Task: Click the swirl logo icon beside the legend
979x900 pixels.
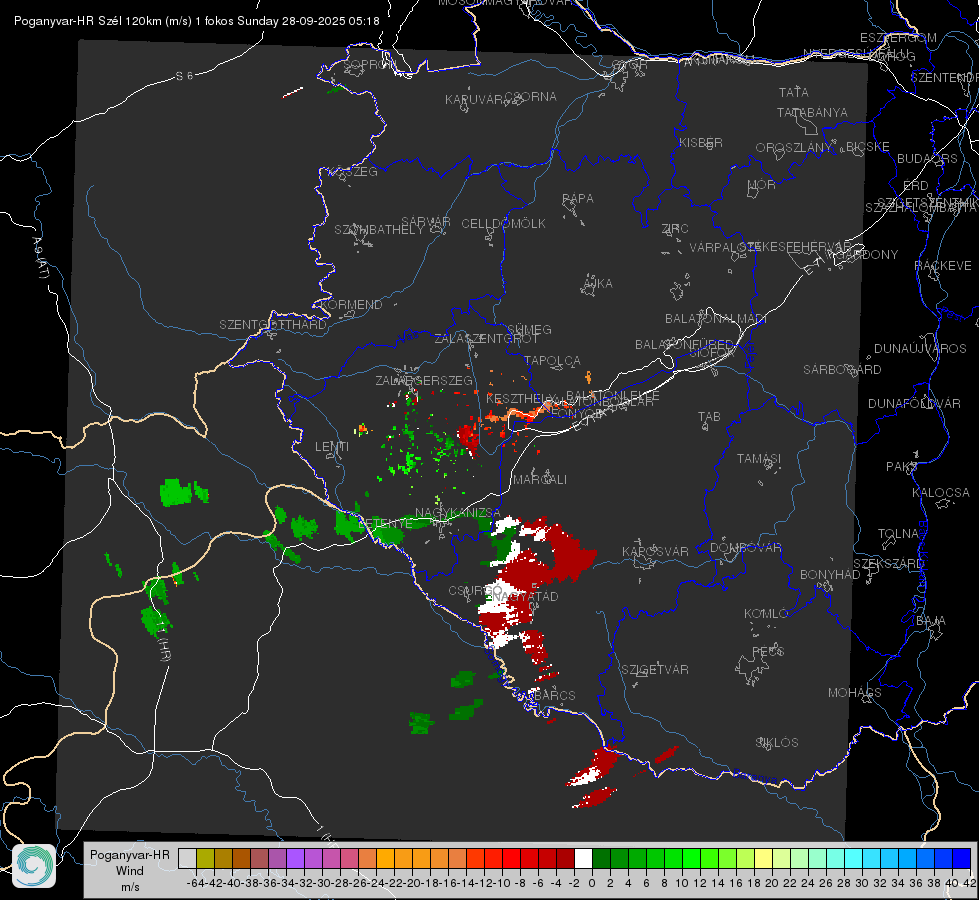Action: click(34, 866)
